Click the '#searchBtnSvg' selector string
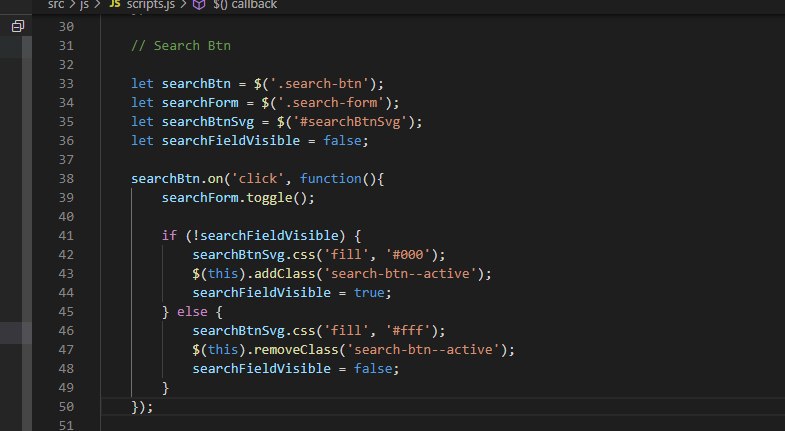This screenshot has width=785, height=431. pos(350,122)
